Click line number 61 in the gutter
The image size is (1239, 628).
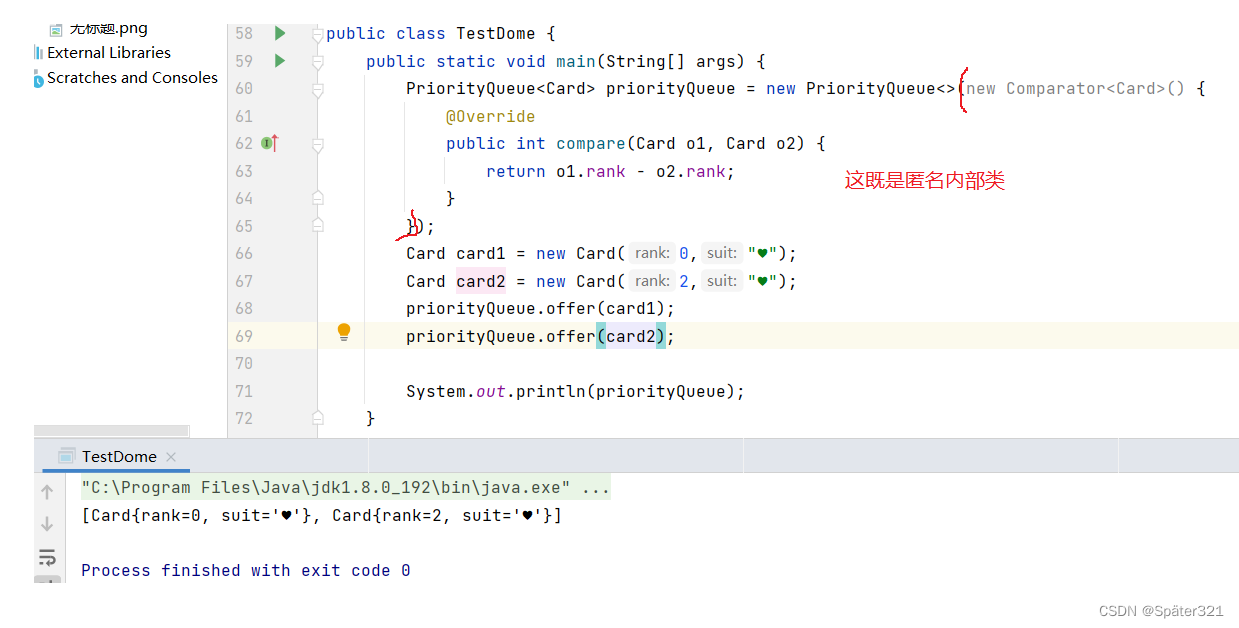[244, 117]
